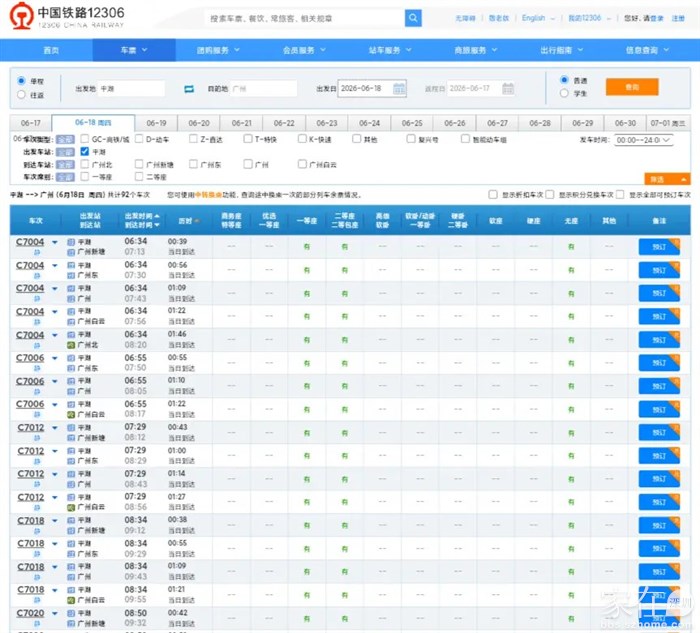Image resolution: width=700 pixels, height=633 pixels.
Task: Click small blue icon under C7012 arriving 08:12
Action: (x=37, y=438)
